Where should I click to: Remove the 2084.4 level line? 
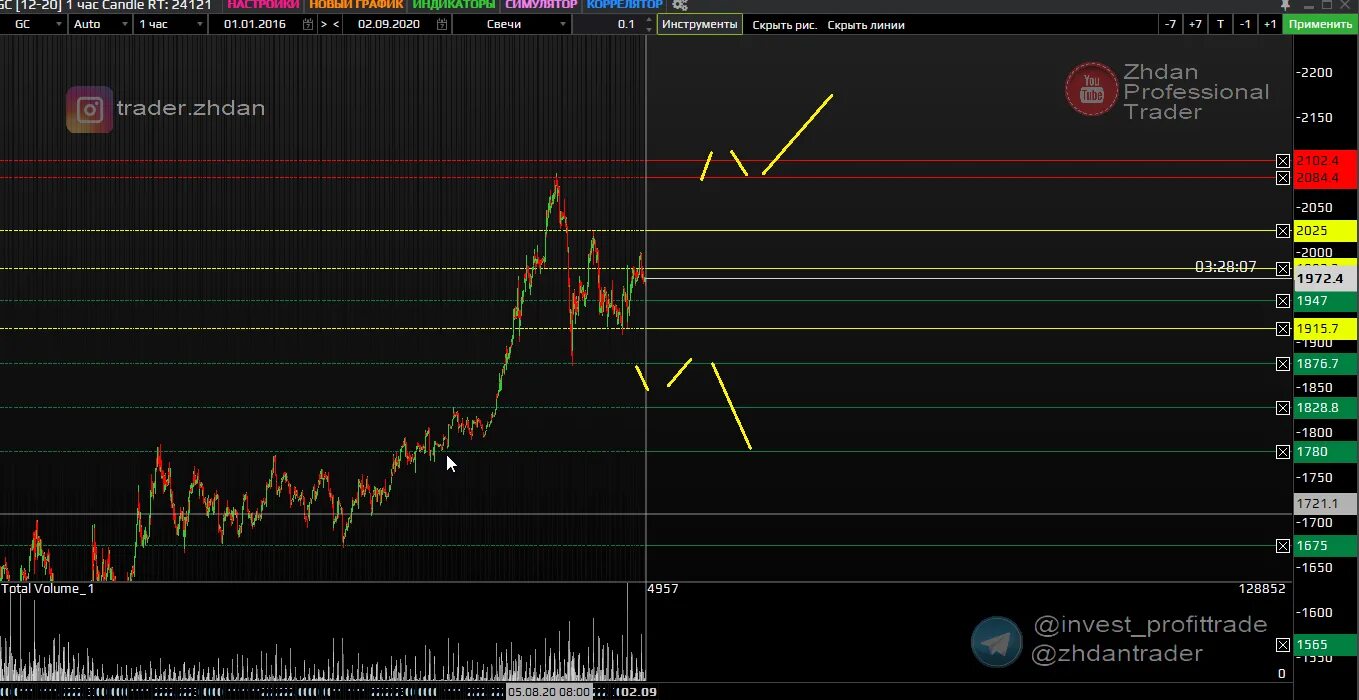tap(1283, 178)
